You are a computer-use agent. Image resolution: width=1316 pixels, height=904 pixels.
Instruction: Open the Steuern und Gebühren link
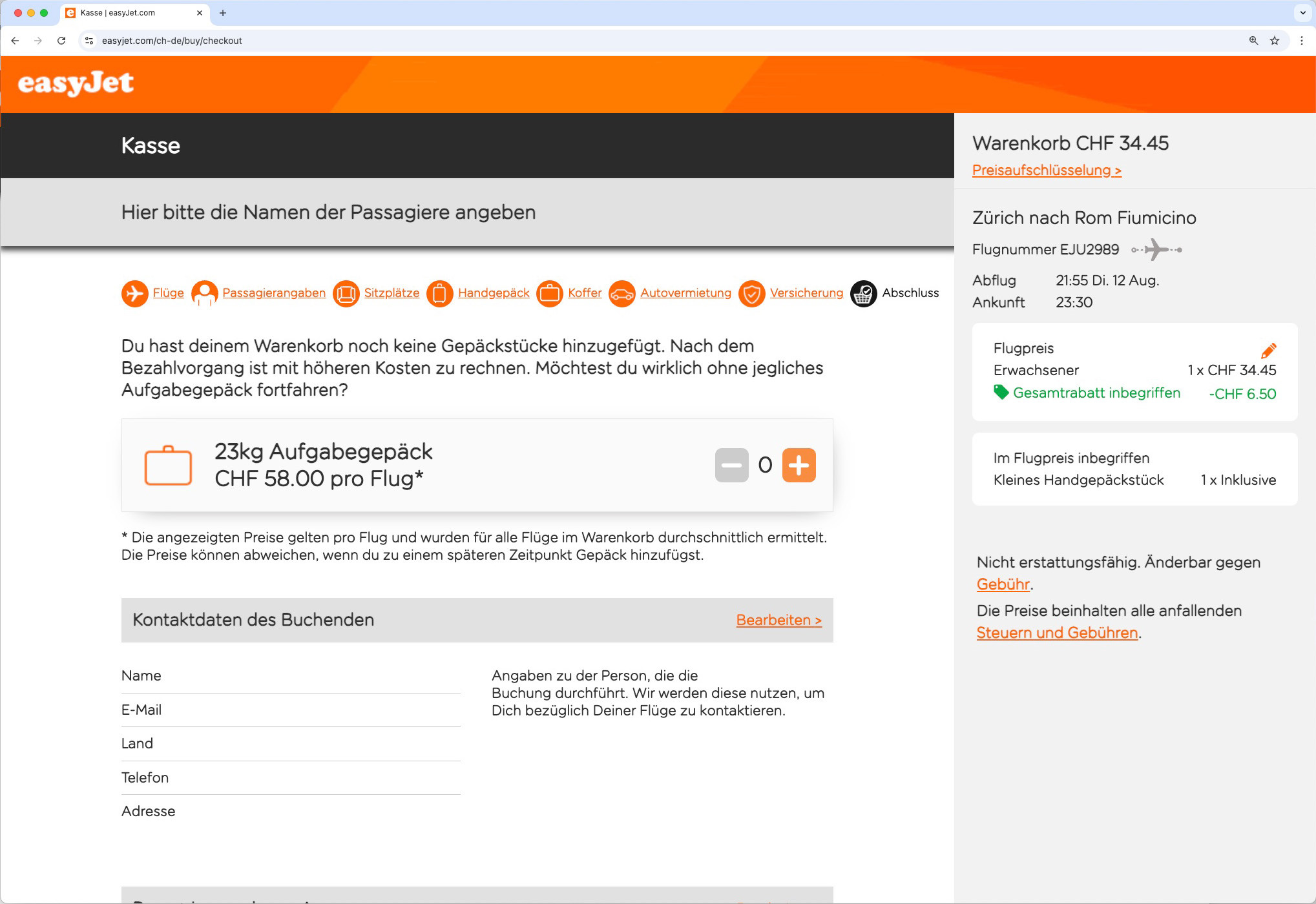[x=1057, y=633]
